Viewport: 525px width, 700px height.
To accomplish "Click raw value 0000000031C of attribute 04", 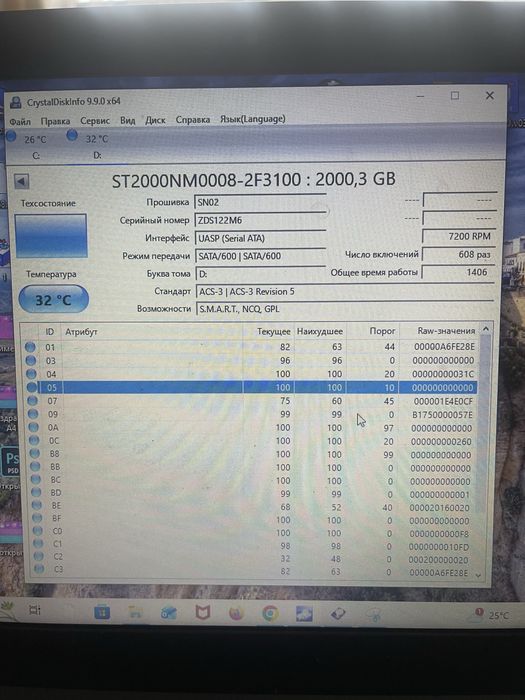I will 443,374.
